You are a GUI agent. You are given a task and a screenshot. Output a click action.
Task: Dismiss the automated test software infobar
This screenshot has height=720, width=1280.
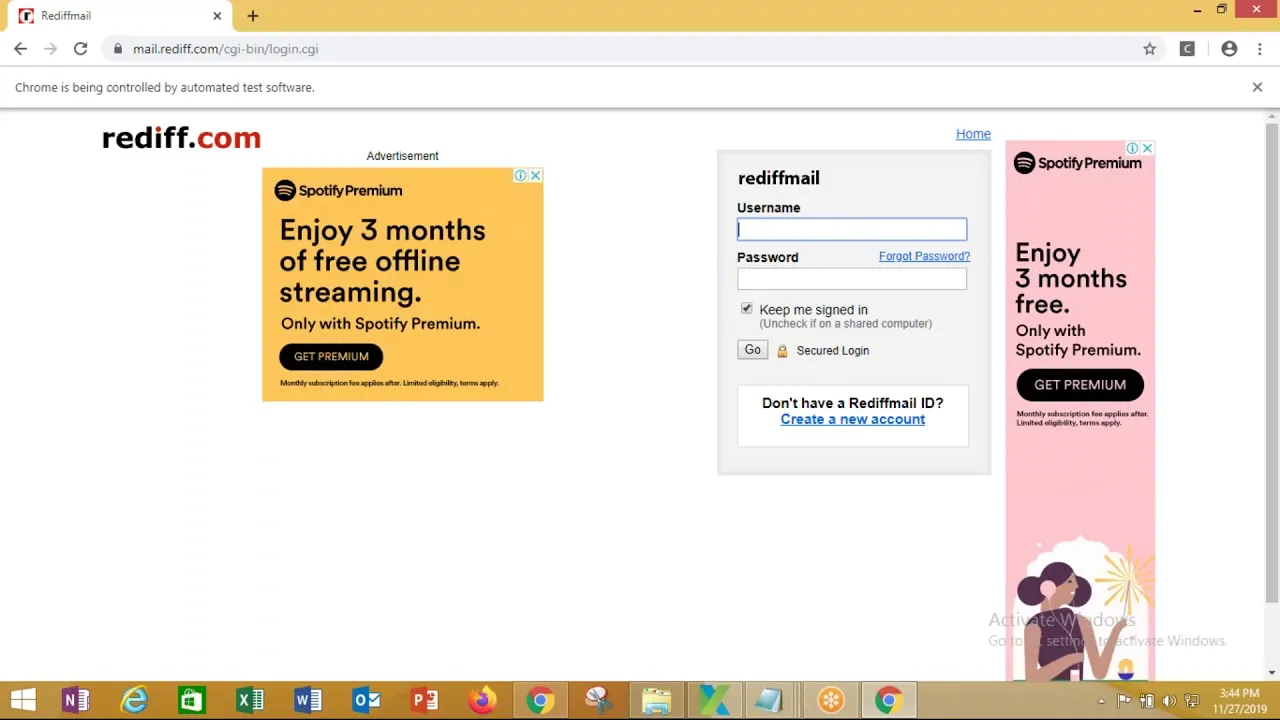click(1257, 87)
